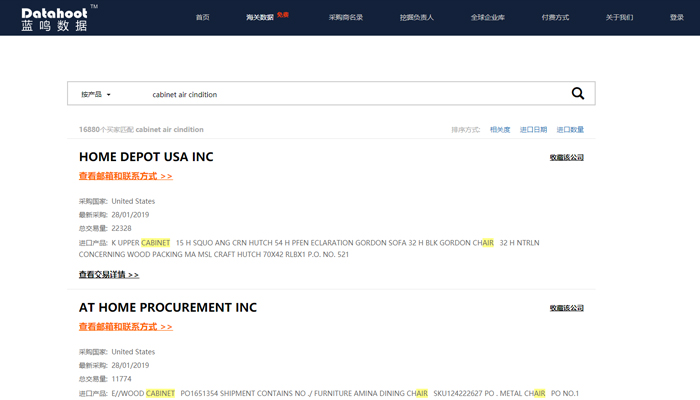700x400 pixels.
Task: Bookmark HOME DEPOT USA INC with 收藏该公司
Action: point(566,157)
